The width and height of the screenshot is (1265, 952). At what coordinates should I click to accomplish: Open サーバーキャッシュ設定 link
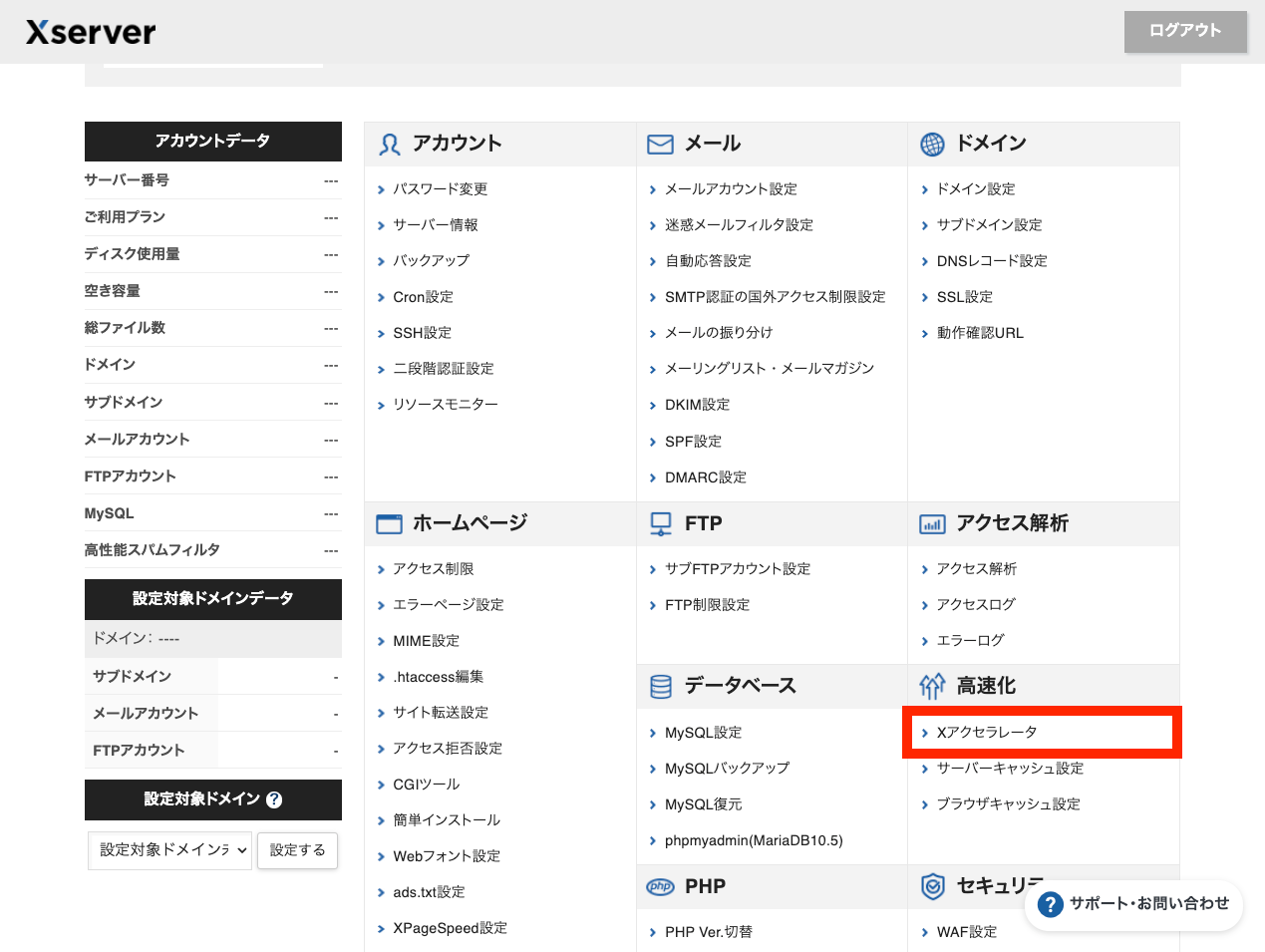point(1009,768)
